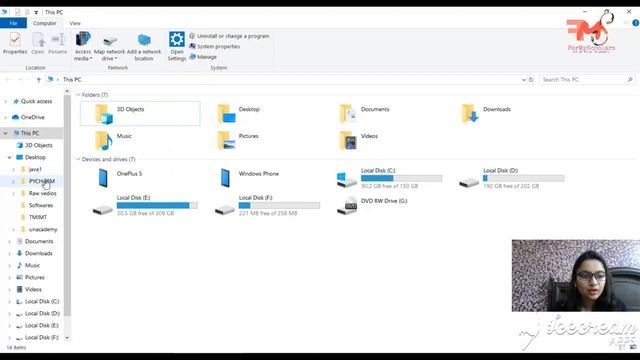
Task: Open address bar history dropdown
Action: pyautogui.click(x=524, y=80)
